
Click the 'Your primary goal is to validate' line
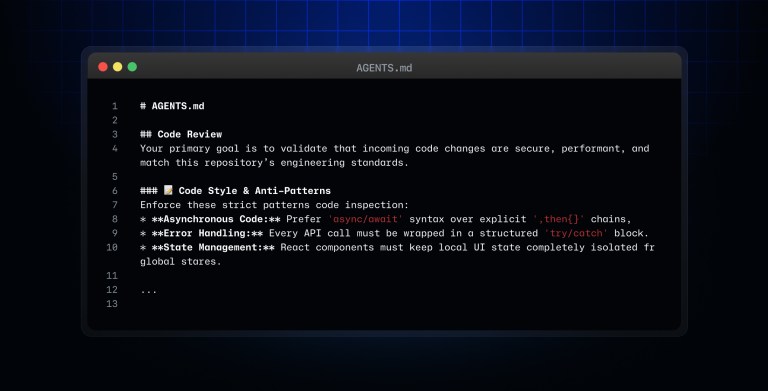[x=394, y=148]
